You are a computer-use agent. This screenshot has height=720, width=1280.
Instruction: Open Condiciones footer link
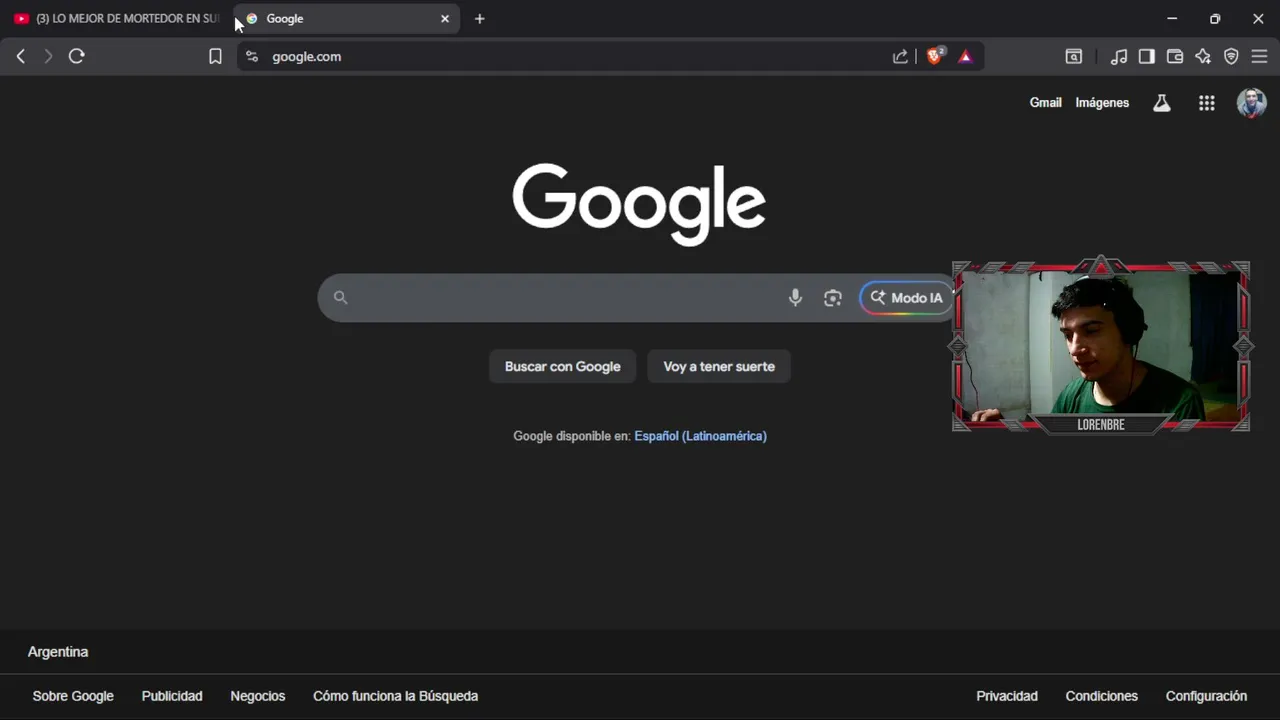[1102, 696]
